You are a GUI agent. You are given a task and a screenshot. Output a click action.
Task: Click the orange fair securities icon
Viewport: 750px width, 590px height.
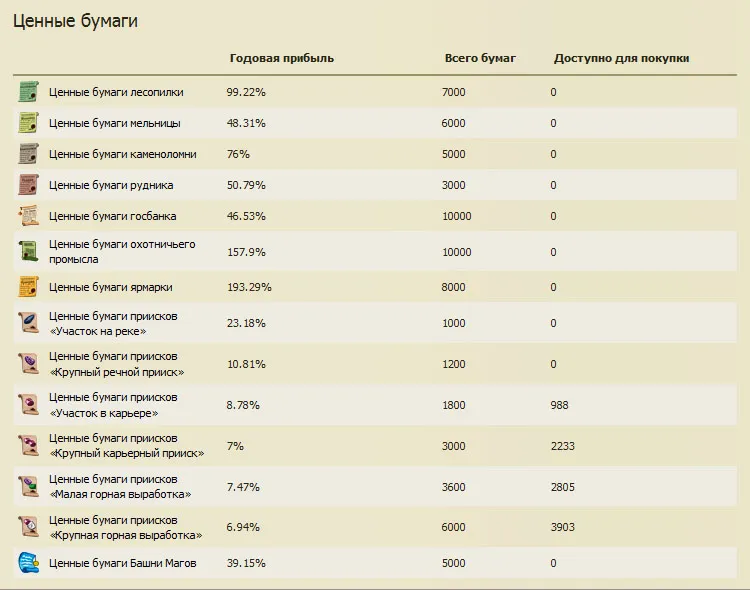[28, 287]
